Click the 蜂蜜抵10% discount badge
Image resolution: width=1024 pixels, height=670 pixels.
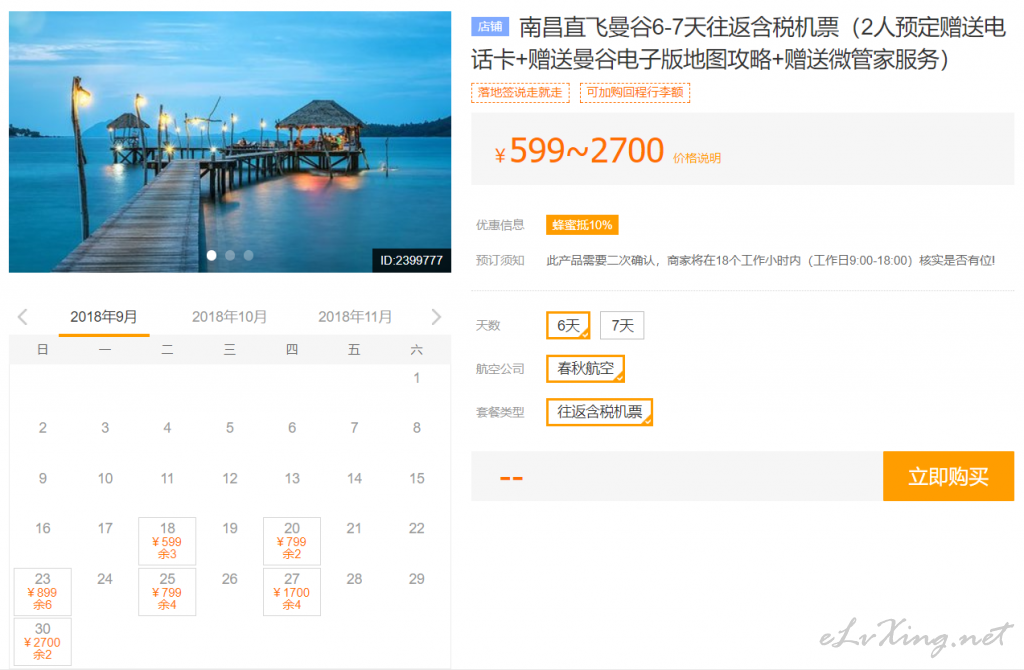click(582, 225)
